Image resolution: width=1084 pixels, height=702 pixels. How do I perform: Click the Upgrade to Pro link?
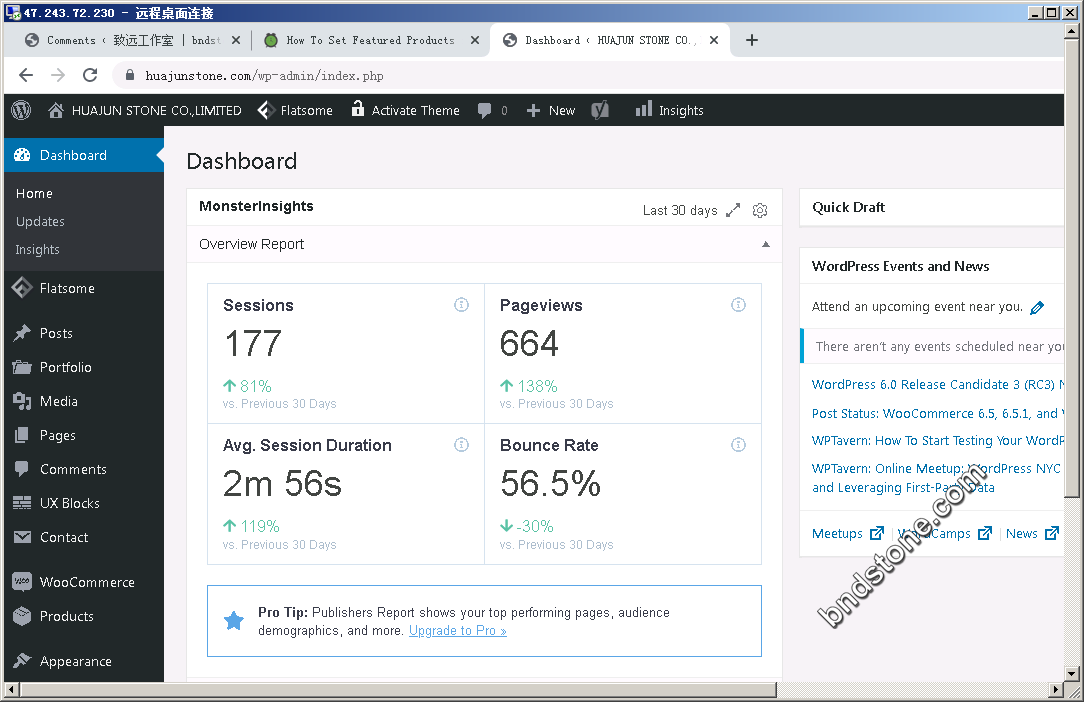click(x=458, y=631)
